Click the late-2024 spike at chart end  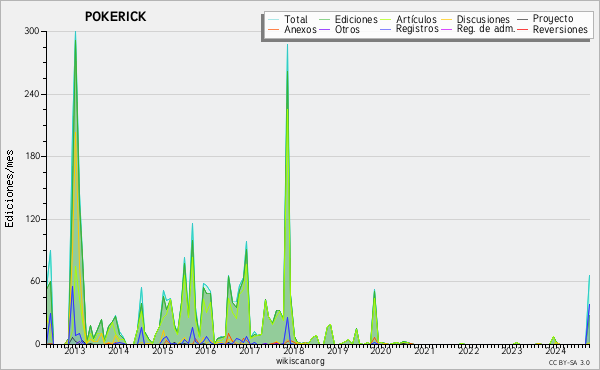click(589, 276)
